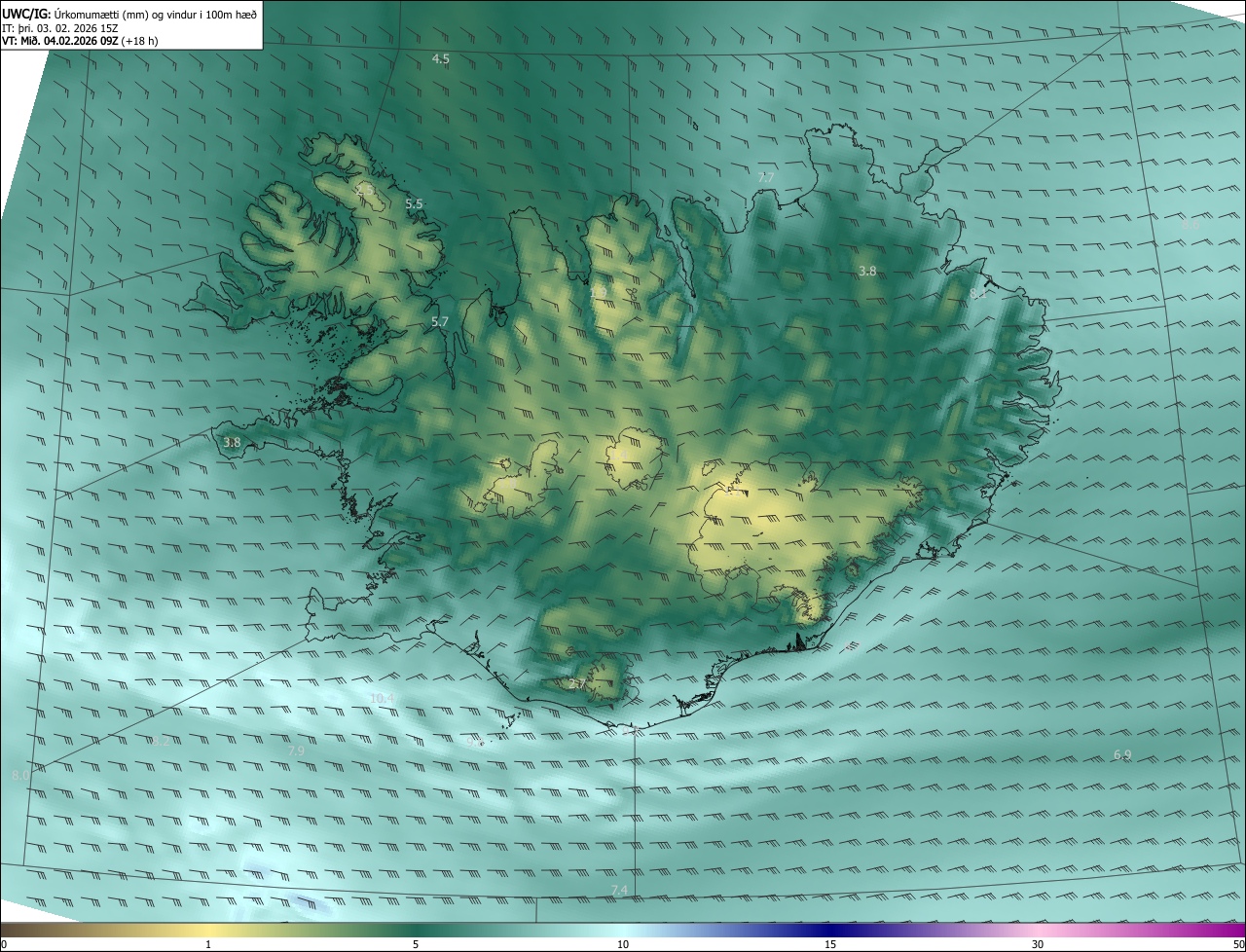Click the colorbar tick label 5
Image resolution: width=1246 pixels, height=952 pixels.
tap(416, 944)
